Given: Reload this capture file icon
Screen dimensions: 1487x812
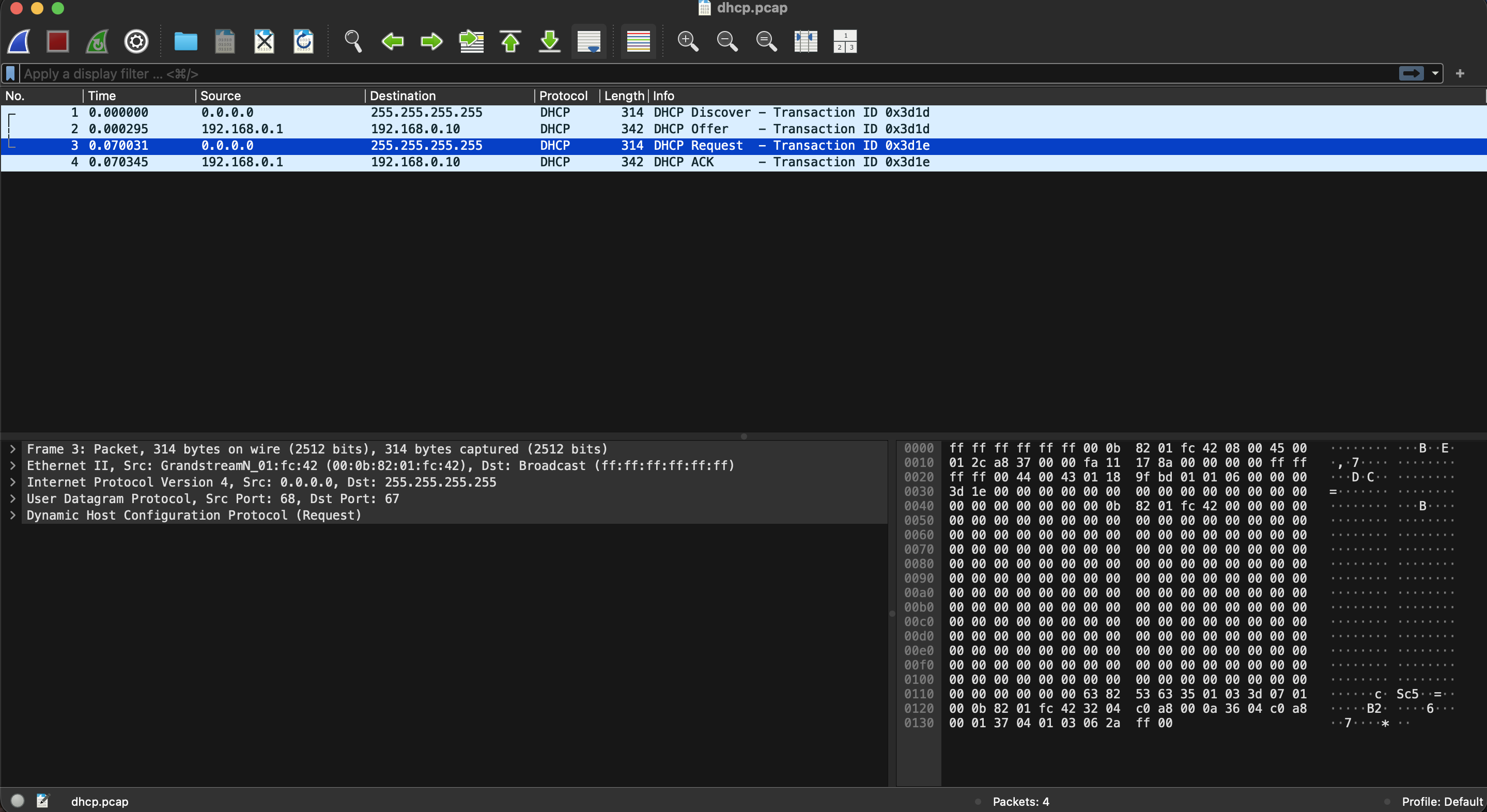Looking at the screenshot, I should pyautogui.click(x=303, y=41).
